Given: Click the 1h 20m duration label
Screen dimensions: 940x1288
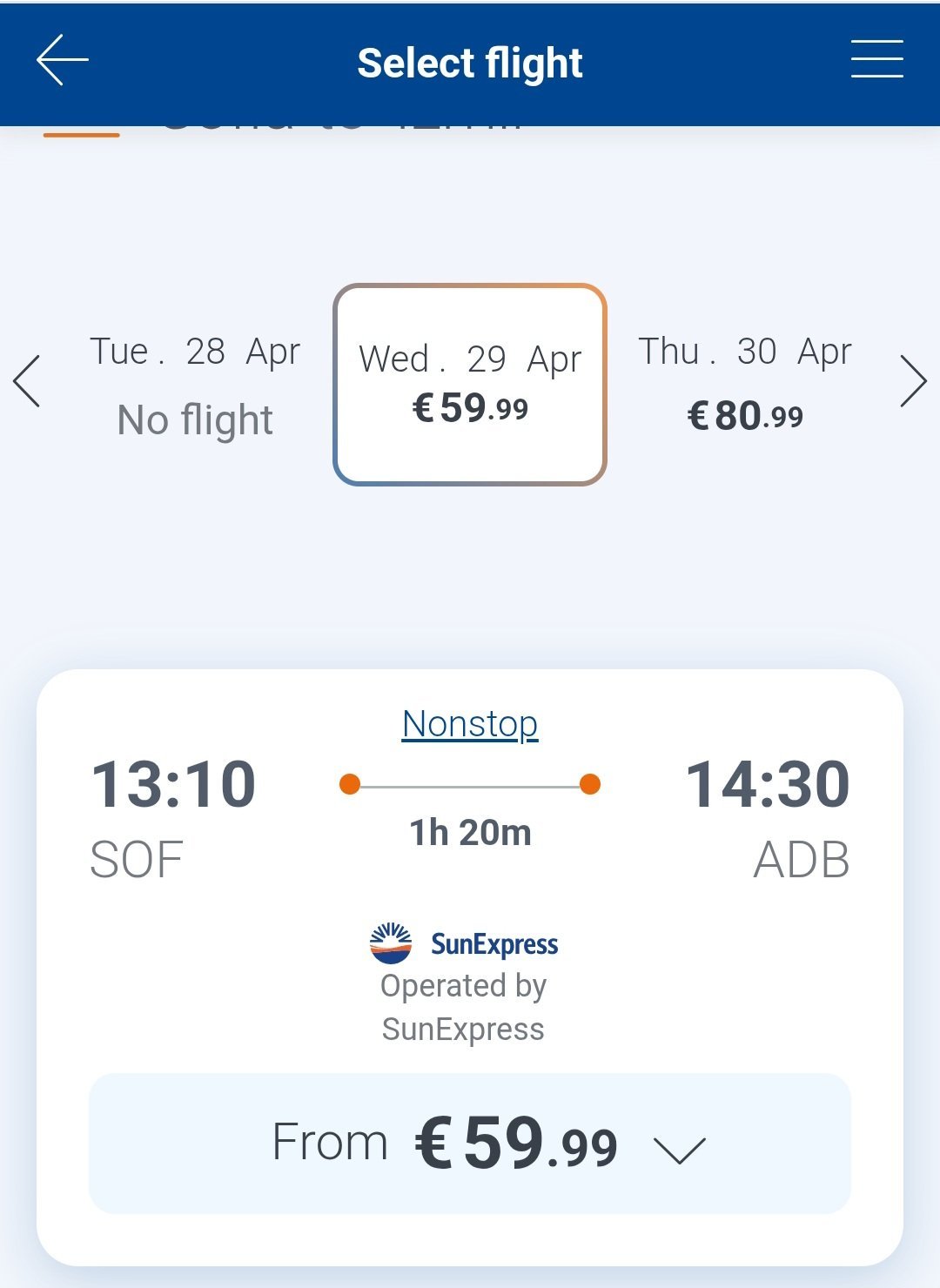Looking at the screenshot, I should coord(470,834).
